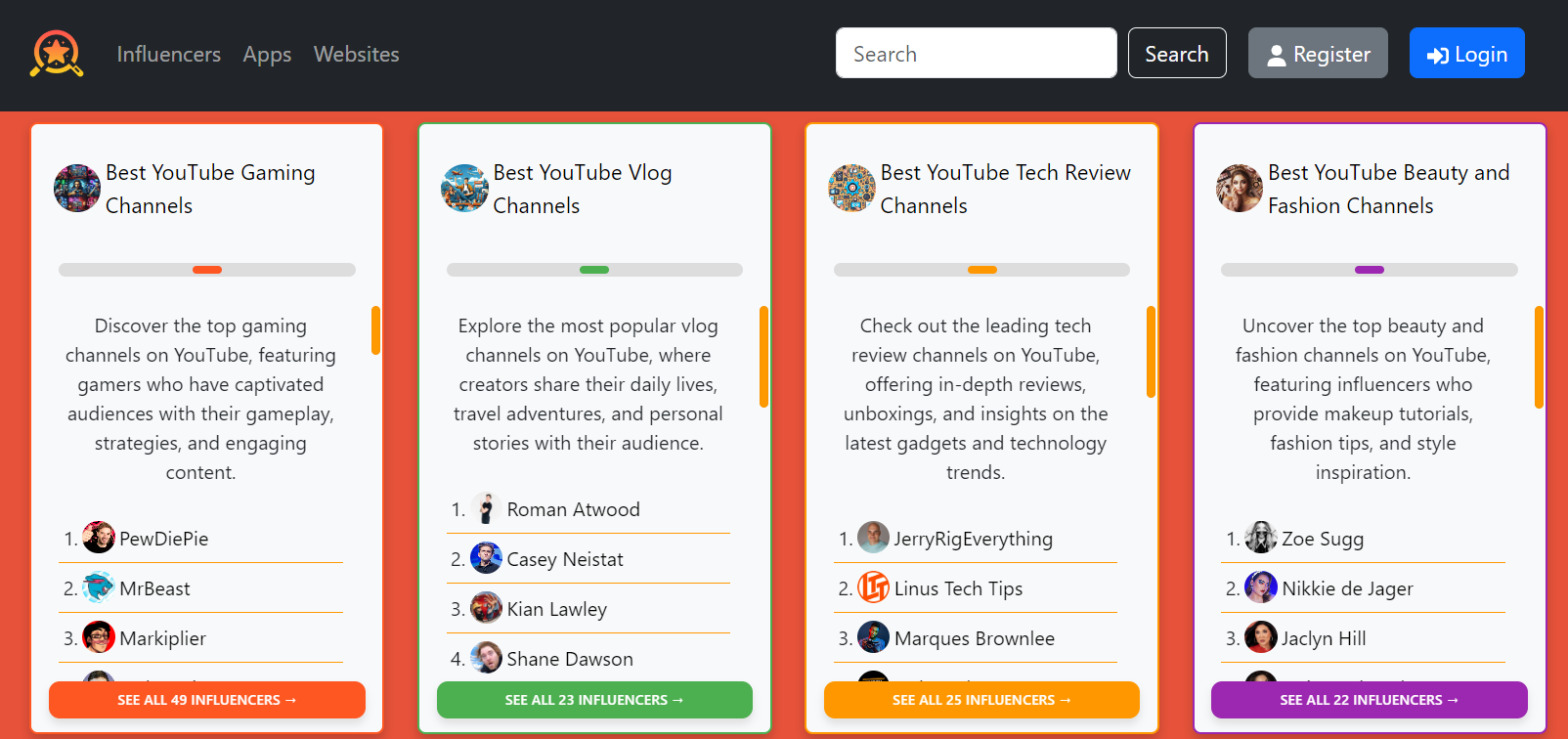The height and width of the screenshot is (739, 1568).
Task: Open Best YouTube Beauty and Fashion Channels title
Action: pyautogui.click(x=1389, y=189)
